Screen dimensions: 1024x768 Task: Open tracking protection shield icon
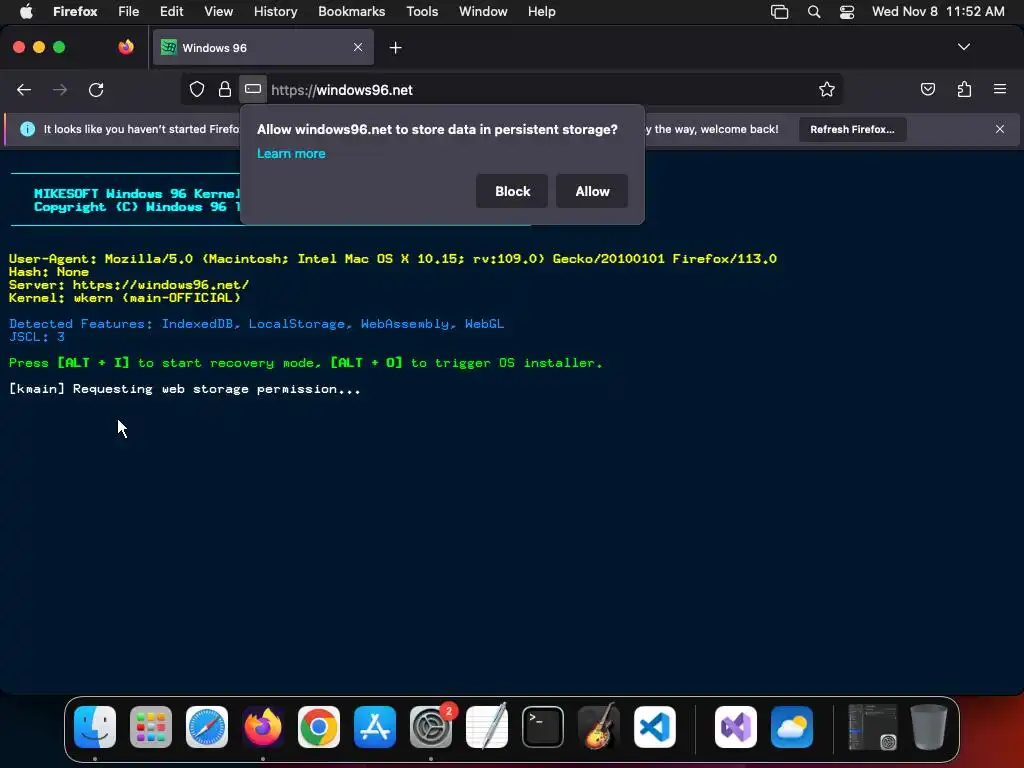click(197, 90)
